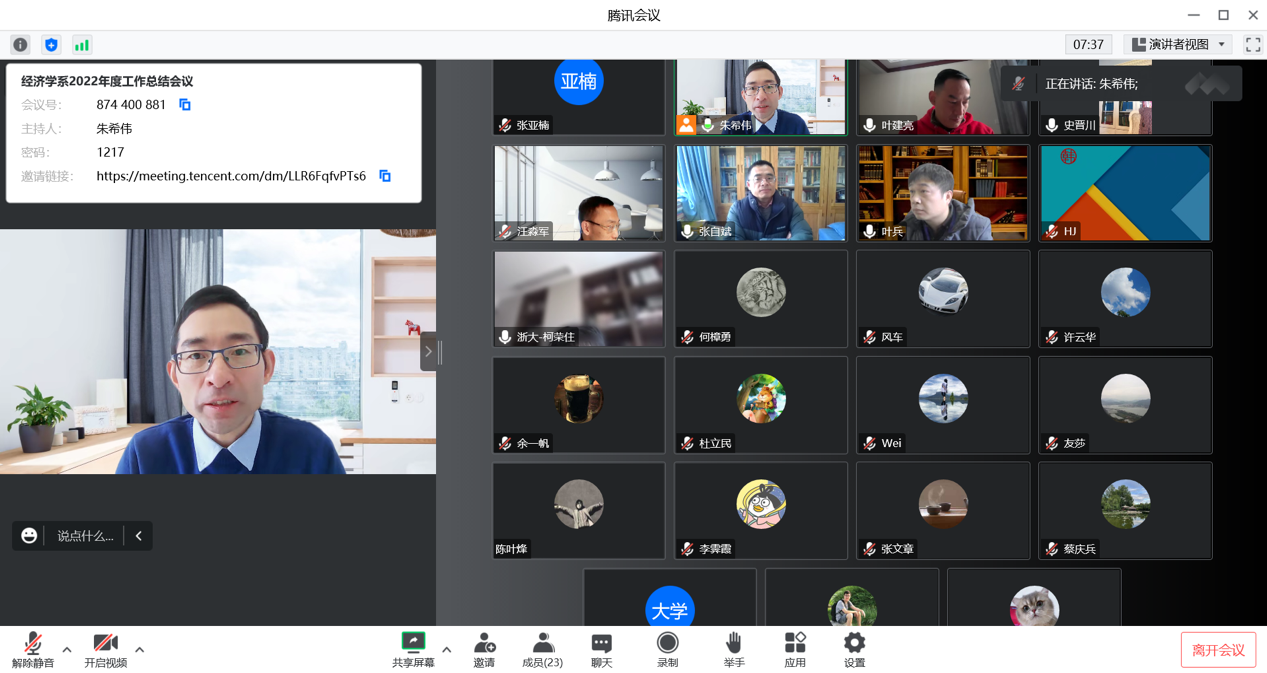This screenshot has width=1267, height=673.
Task: Open the 应用 apps panel
Action: click(795, 649)
